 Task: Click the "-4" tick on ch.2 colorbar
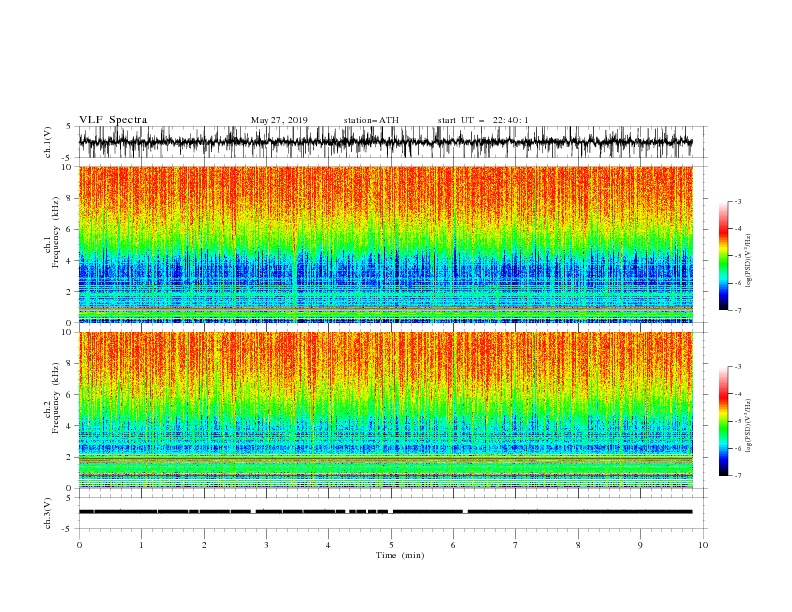[x=737, y=394]
